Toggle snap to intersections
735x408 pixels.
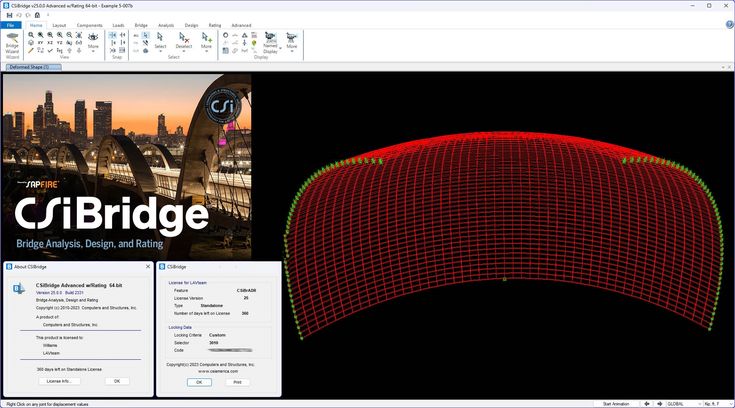pos(112,43)
